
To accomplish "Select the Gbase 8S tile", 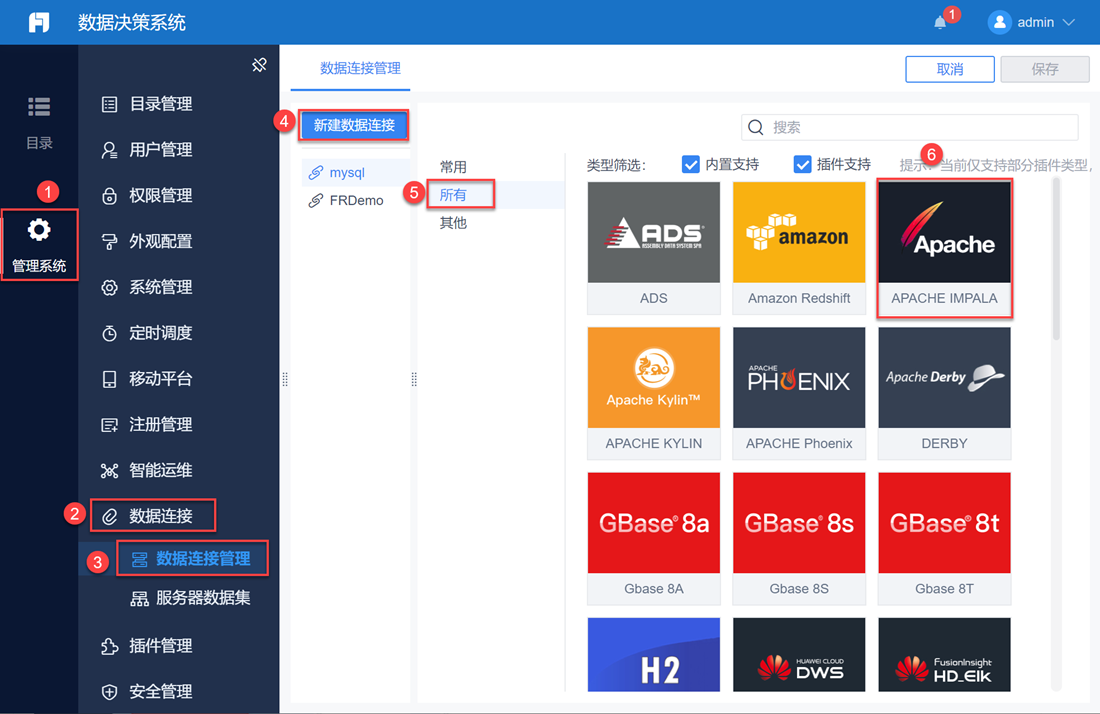I will [x=799, y=539].
